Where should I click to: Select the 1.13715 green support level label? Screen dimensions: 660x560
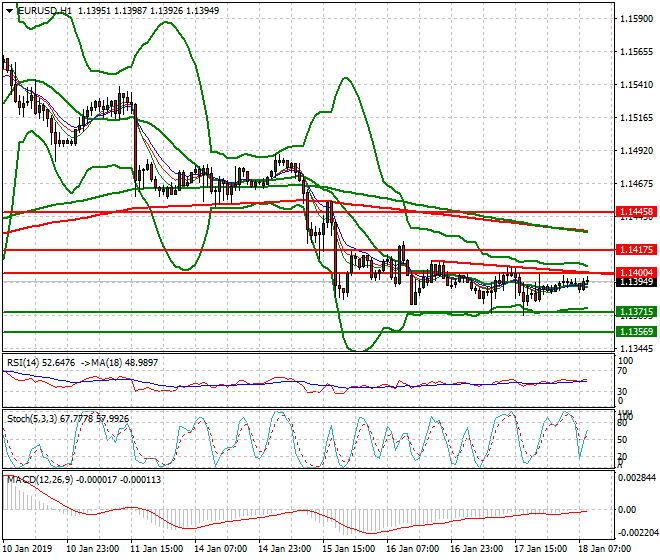pos(636,312)
